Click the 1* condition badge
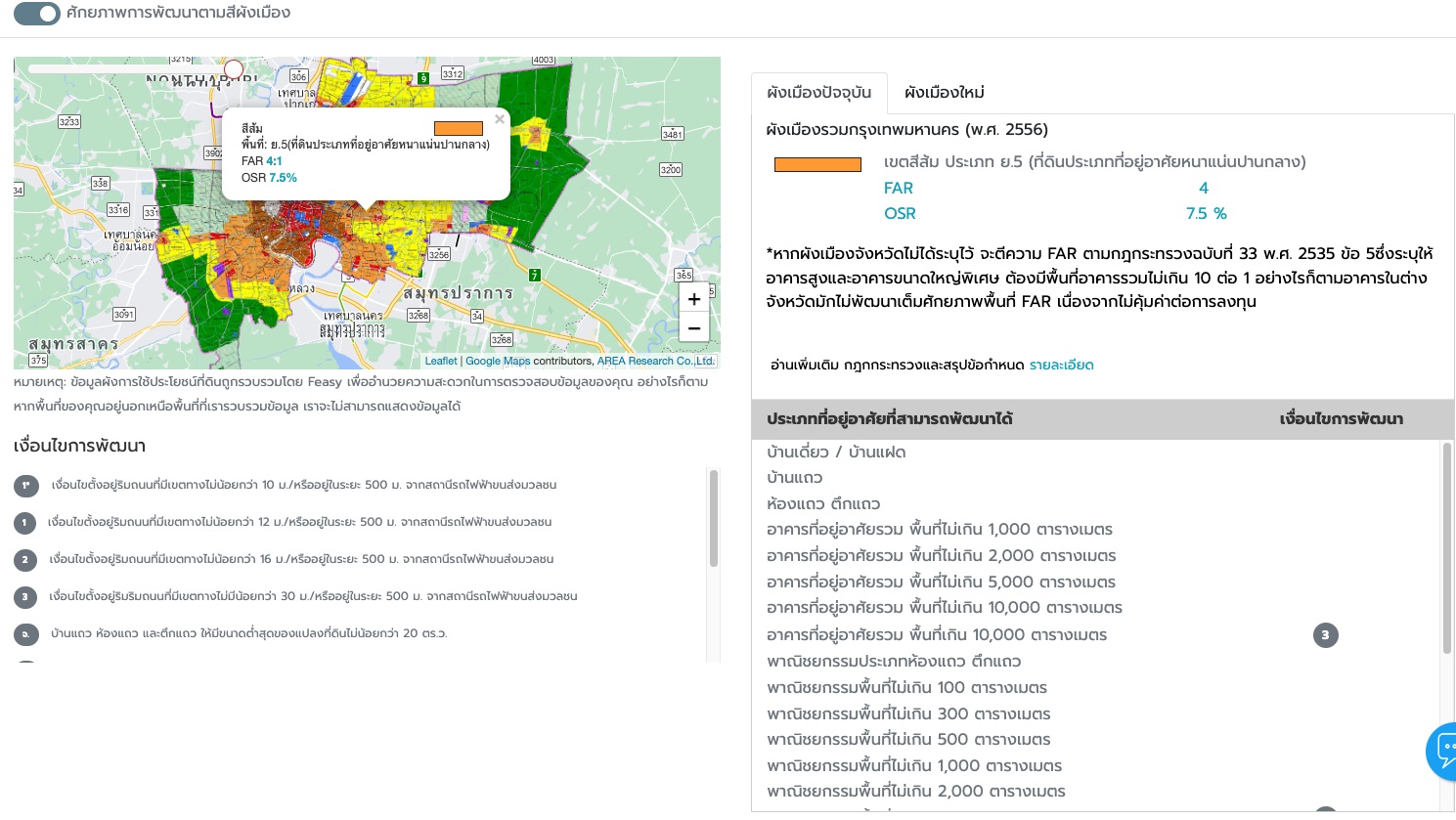 click(26, 486)
